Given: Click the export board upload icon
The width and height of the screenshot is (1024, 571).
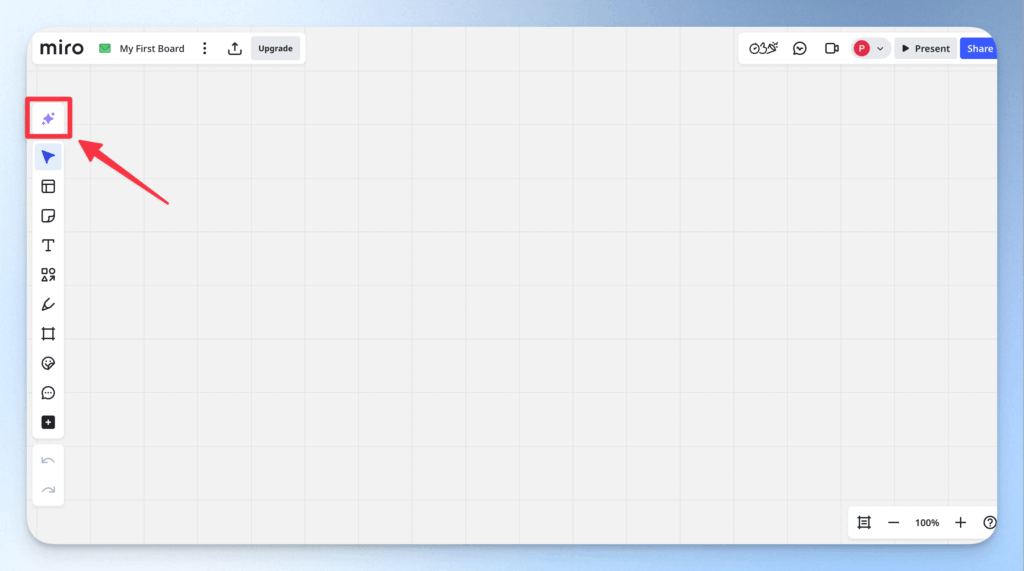Looking at the screenshot, I should pyautogui.click(x=234, y=48).
